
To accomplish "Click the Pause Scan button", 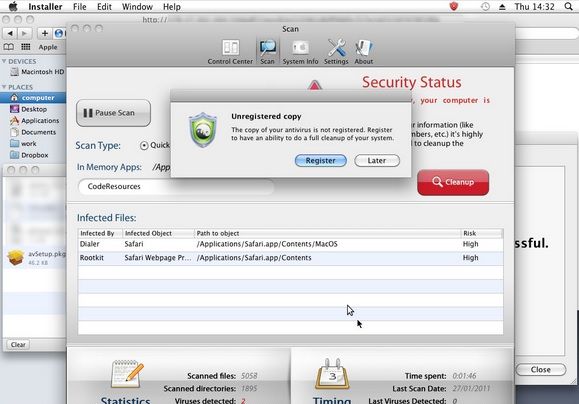I will (113, 113).
